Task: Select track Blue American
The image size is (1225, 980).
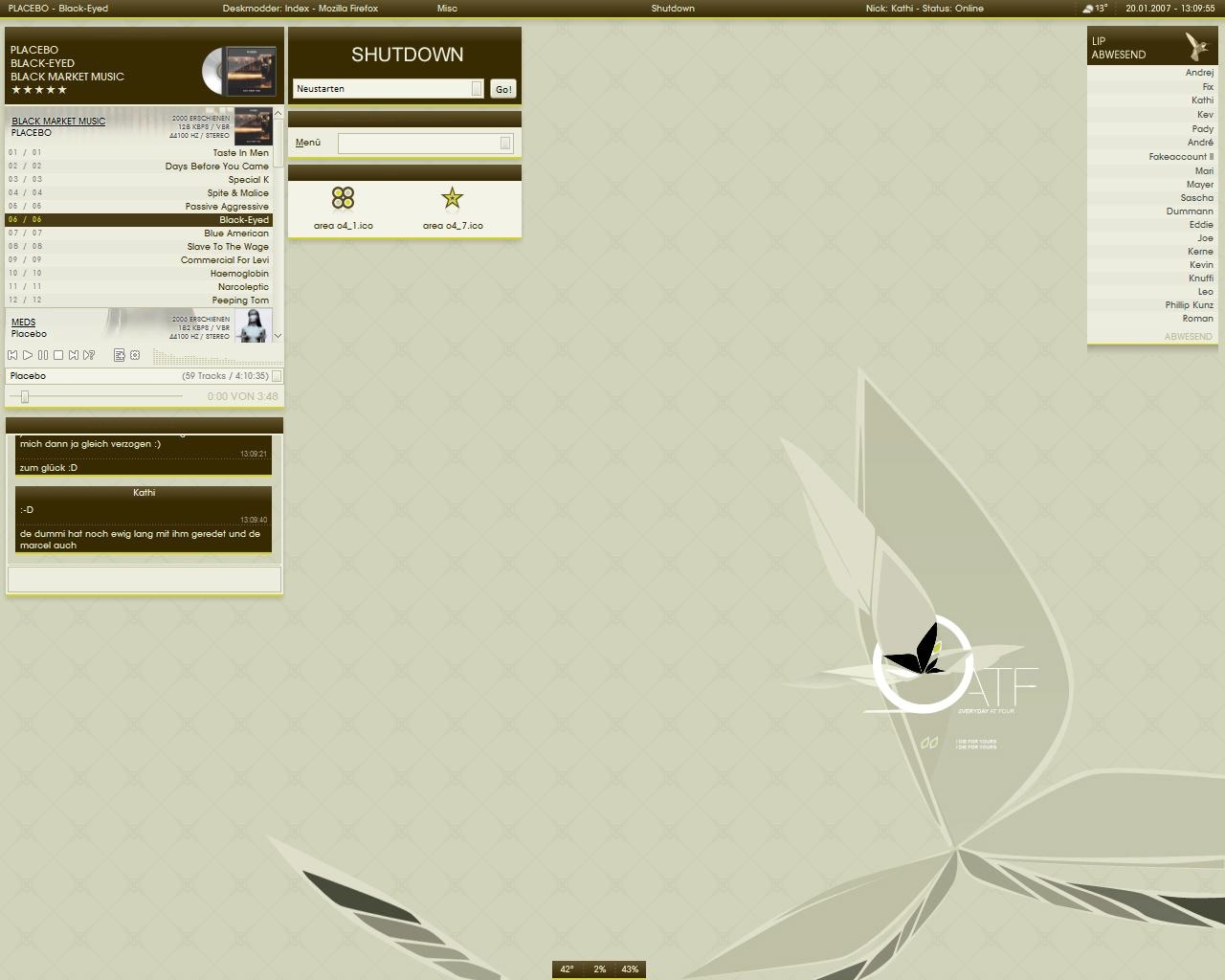Action: [140, 234]
